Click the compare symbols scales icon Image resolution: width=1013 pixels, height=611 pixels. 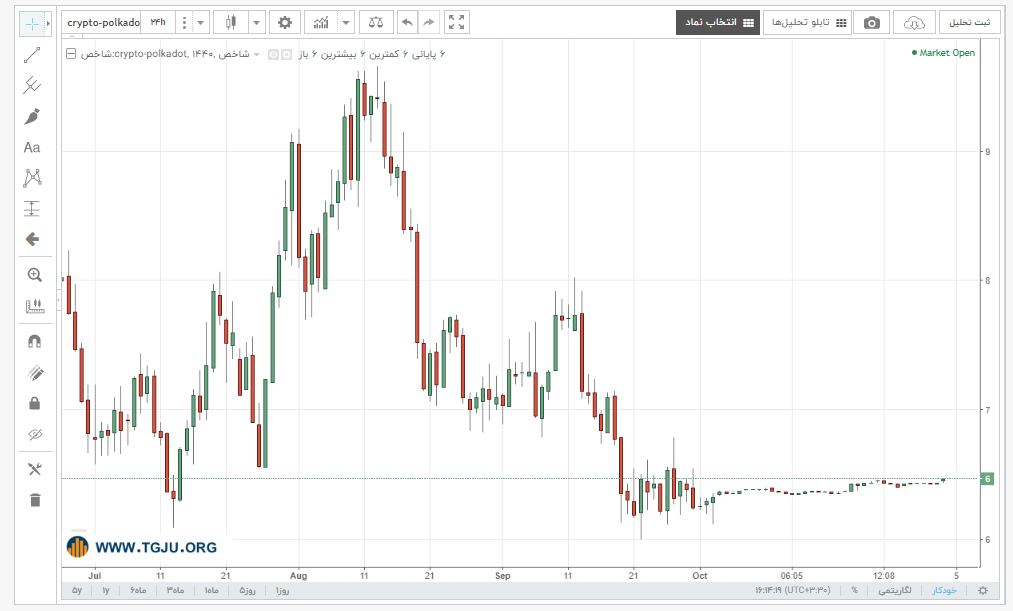375,23
